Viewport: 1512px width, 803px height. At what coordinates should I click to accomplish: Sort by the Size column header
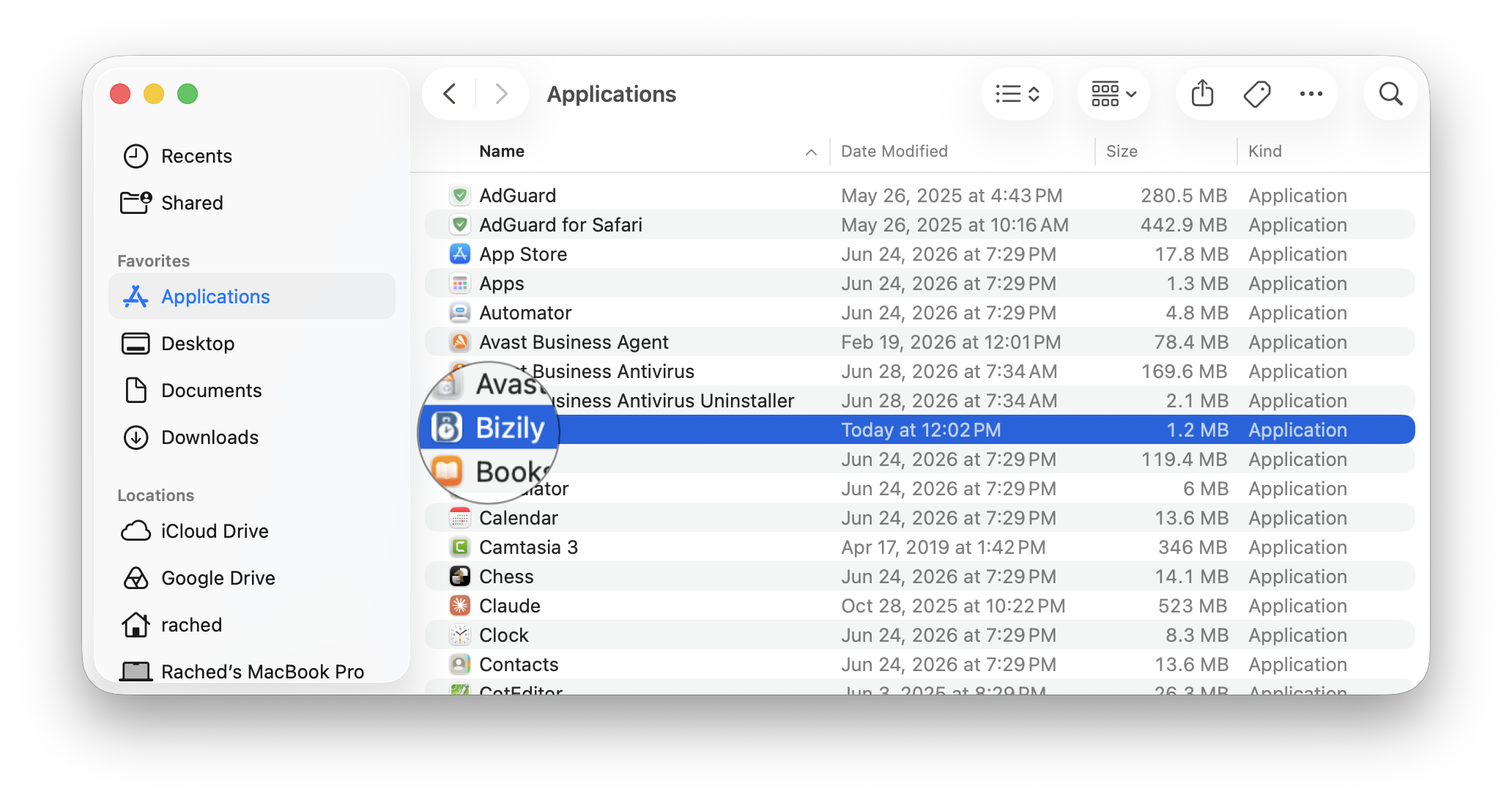pos(1122,151)
